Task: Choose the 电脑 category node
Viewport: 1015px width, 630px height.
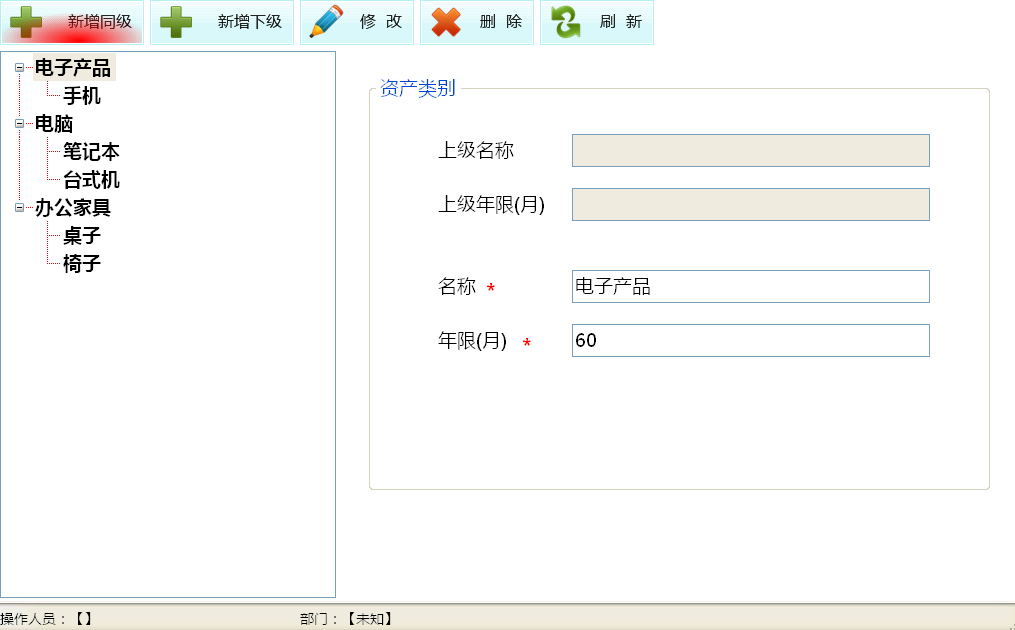Action: pos(54,124)
